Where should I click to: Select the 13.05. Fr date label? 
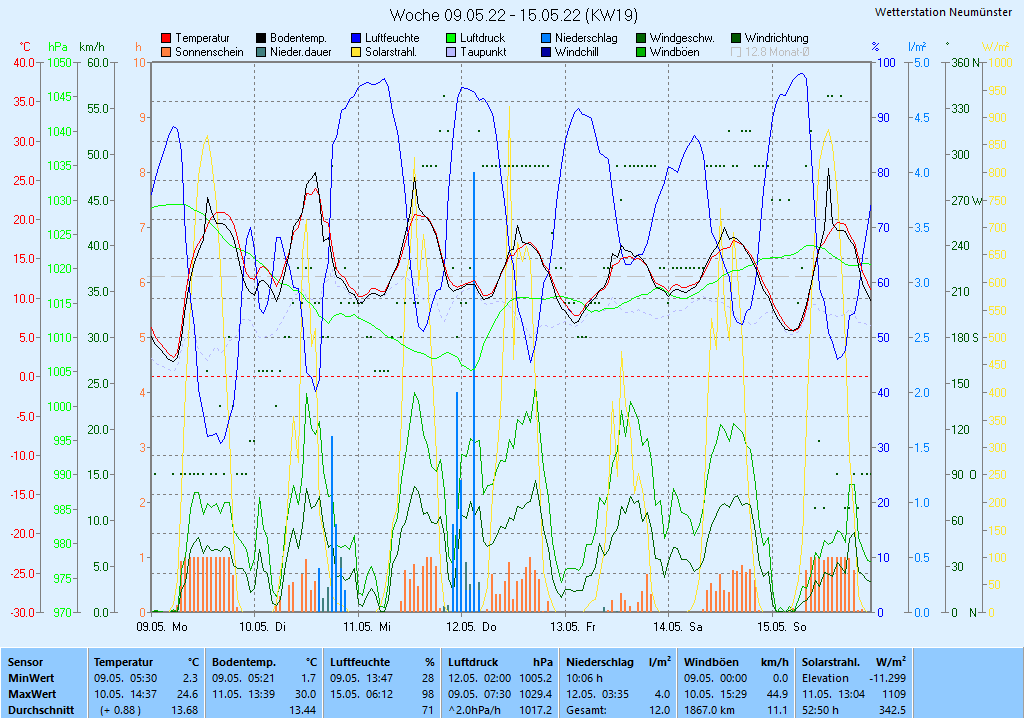pyautogui.click(x=573, y=627)
